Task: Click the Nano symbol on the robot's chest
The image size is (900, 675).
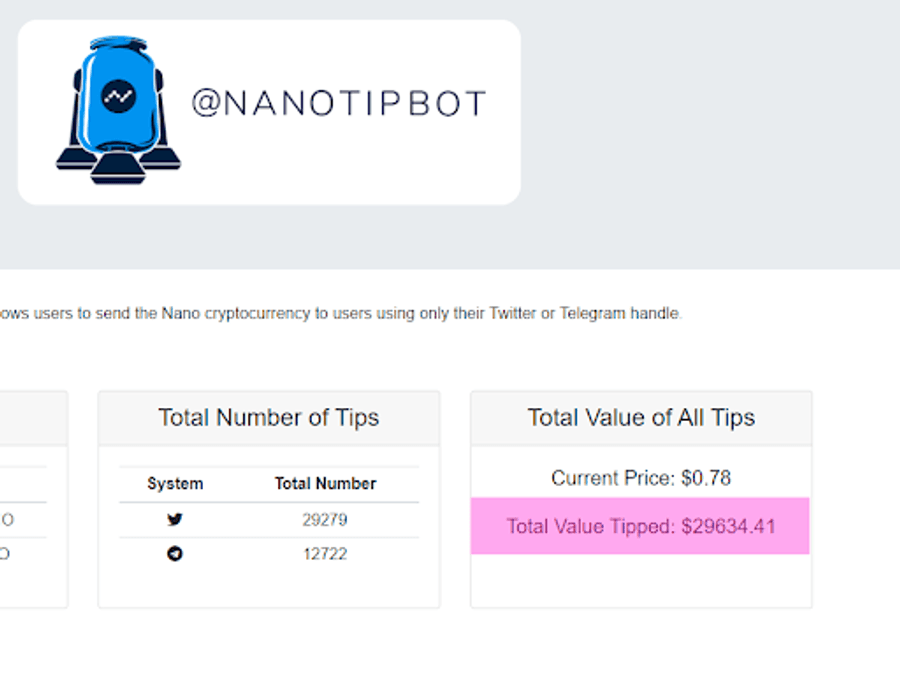Action: [119, 96]
